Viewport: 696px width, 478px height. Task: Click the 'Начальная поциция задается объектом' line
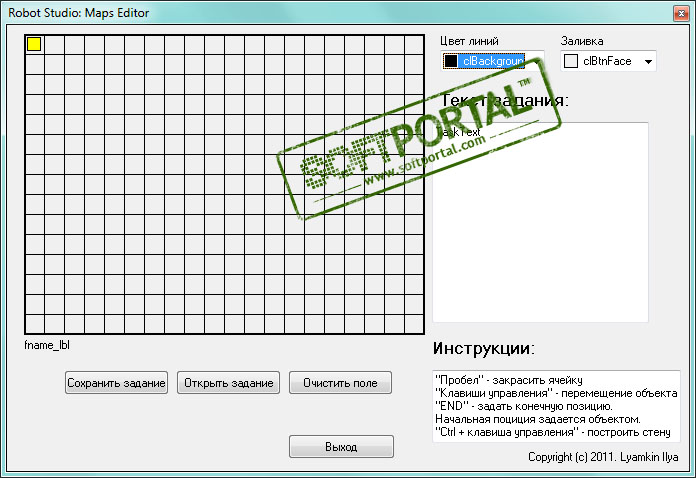click(538, 419)
